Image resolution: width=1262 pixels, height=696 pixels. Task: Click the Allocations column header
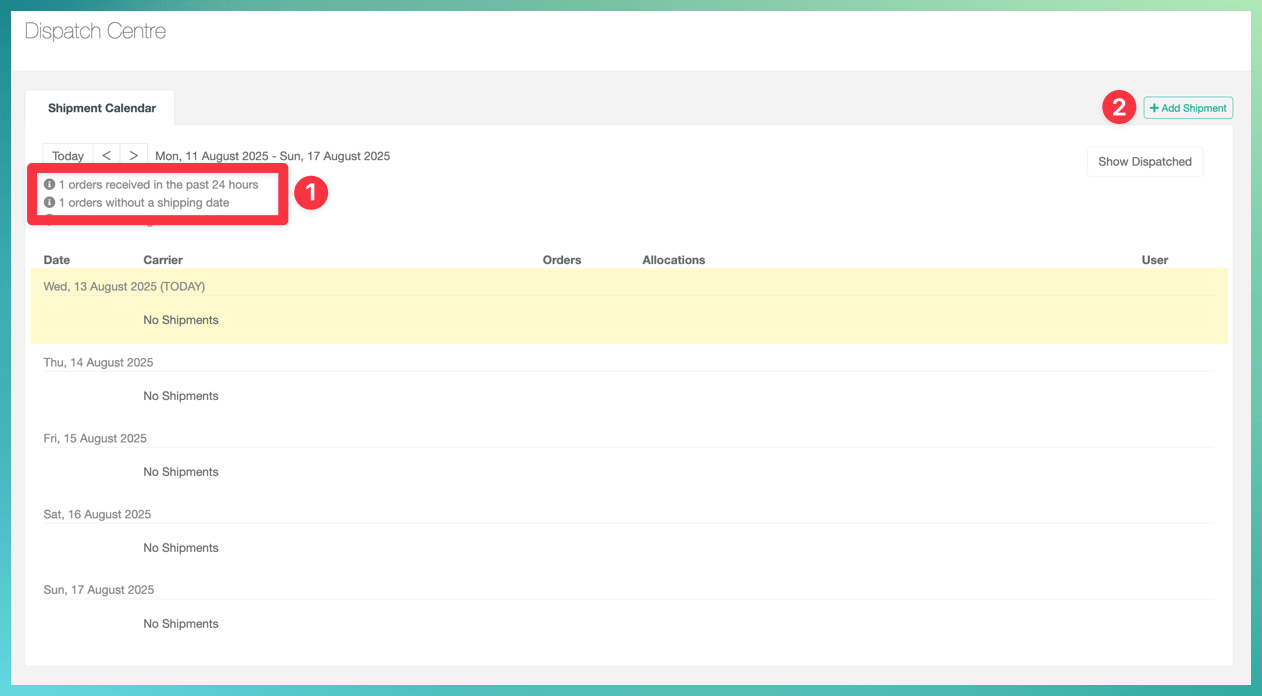[x=673, y=260]
